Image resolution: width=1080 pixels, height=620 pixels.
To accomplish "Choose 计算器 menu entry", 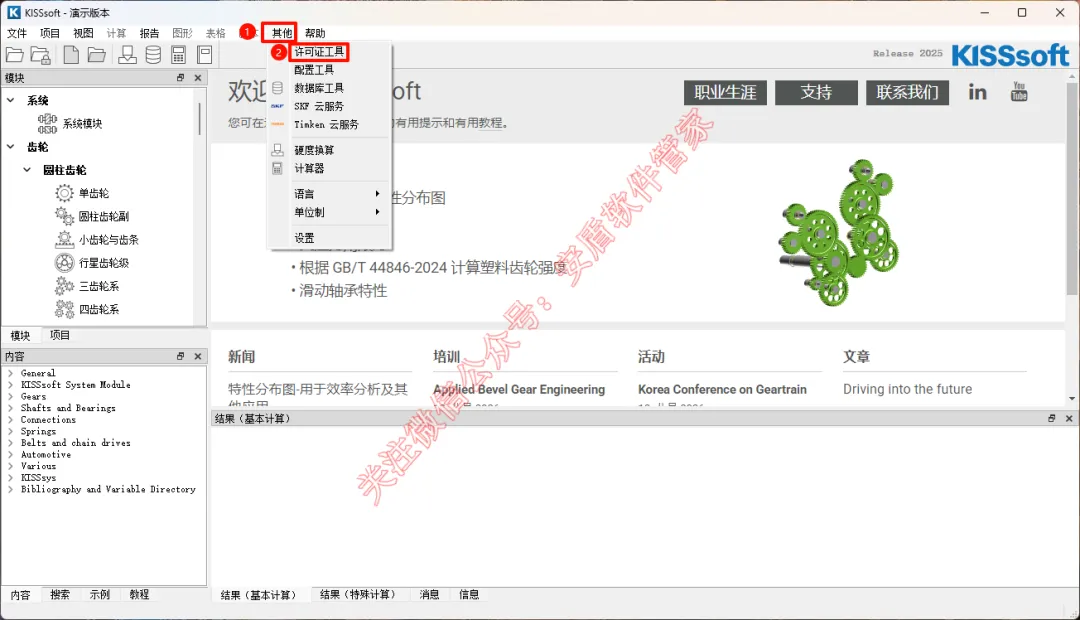I will [329, 168].
